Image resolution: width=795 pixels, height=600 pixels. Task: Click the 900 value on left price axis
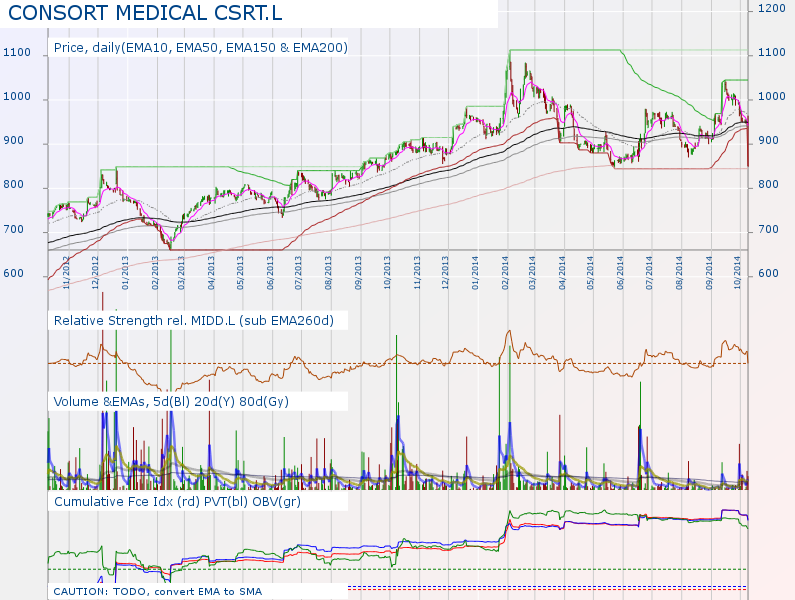(x=13, y=140)
